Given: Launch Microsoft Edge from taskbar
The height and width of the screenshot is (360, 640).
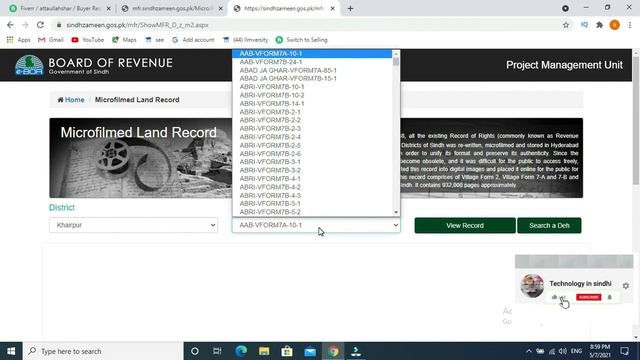Looking at the screenshot, I should (x=241, y=351).
